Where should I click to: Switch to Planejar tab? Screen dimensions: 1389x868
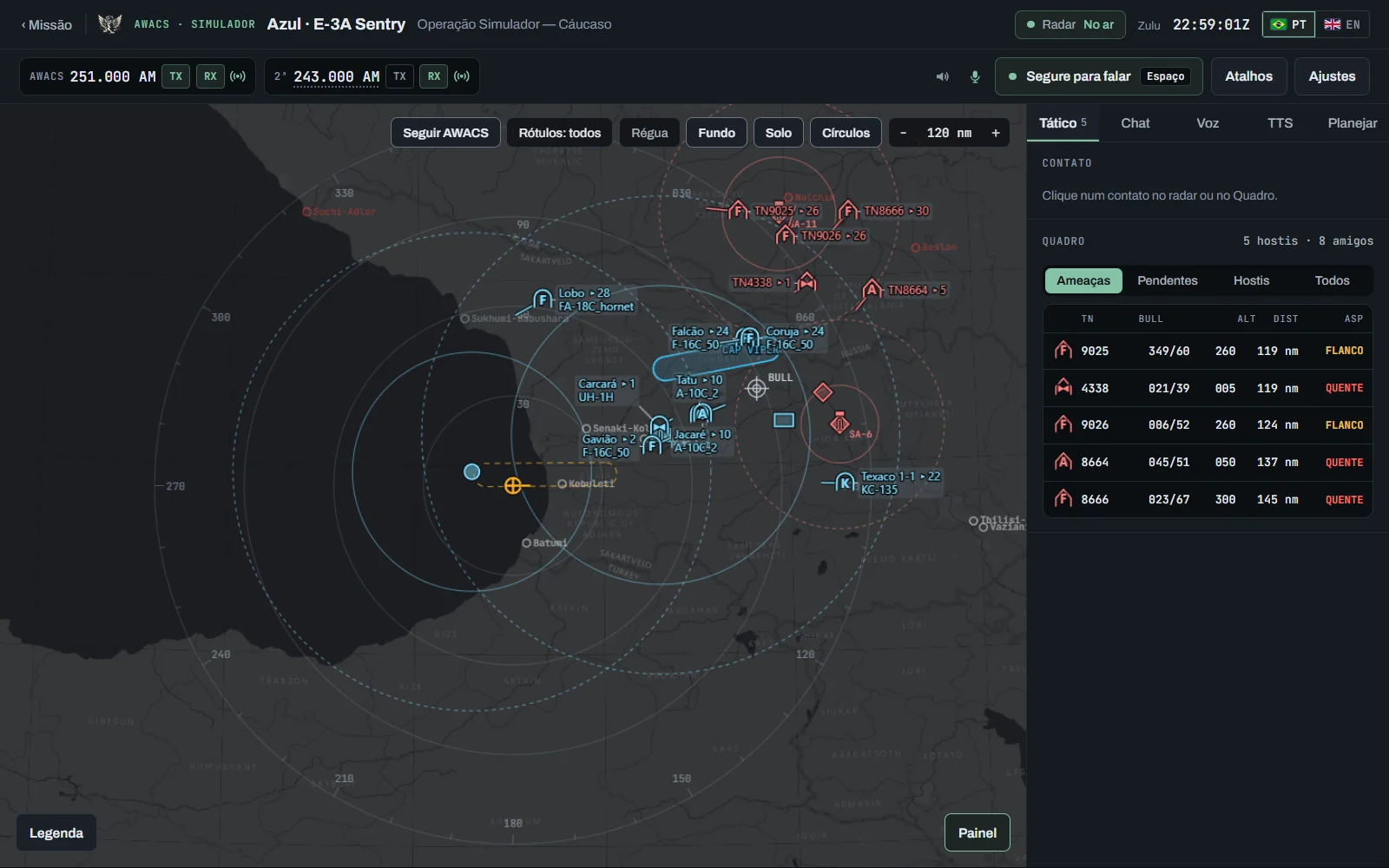click(1352, 123)
